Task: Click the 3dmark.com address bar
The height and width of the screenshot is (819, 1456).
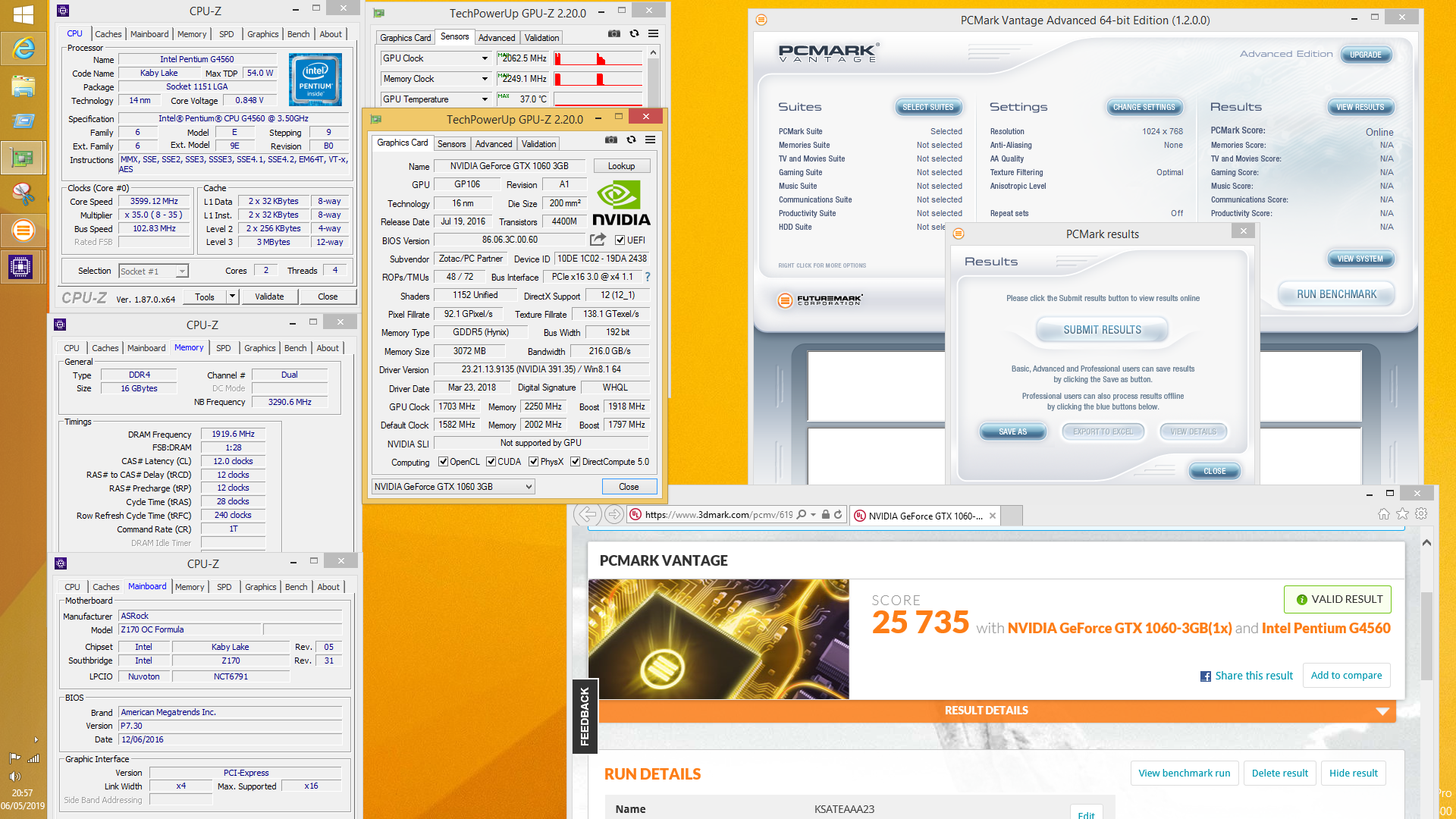Action: point(718,515)
